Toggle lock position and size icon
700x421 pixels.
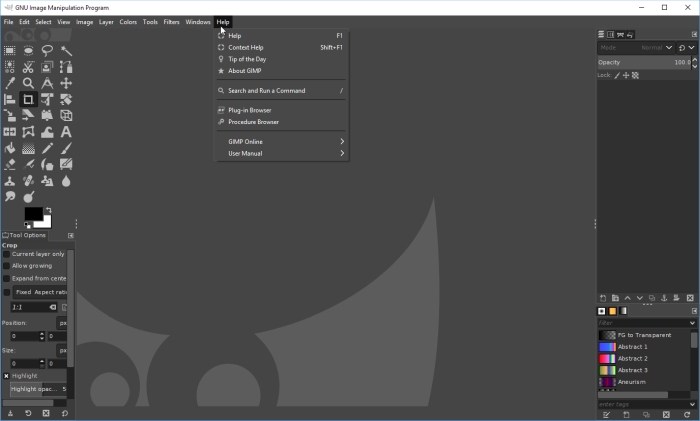coord(626,75)
